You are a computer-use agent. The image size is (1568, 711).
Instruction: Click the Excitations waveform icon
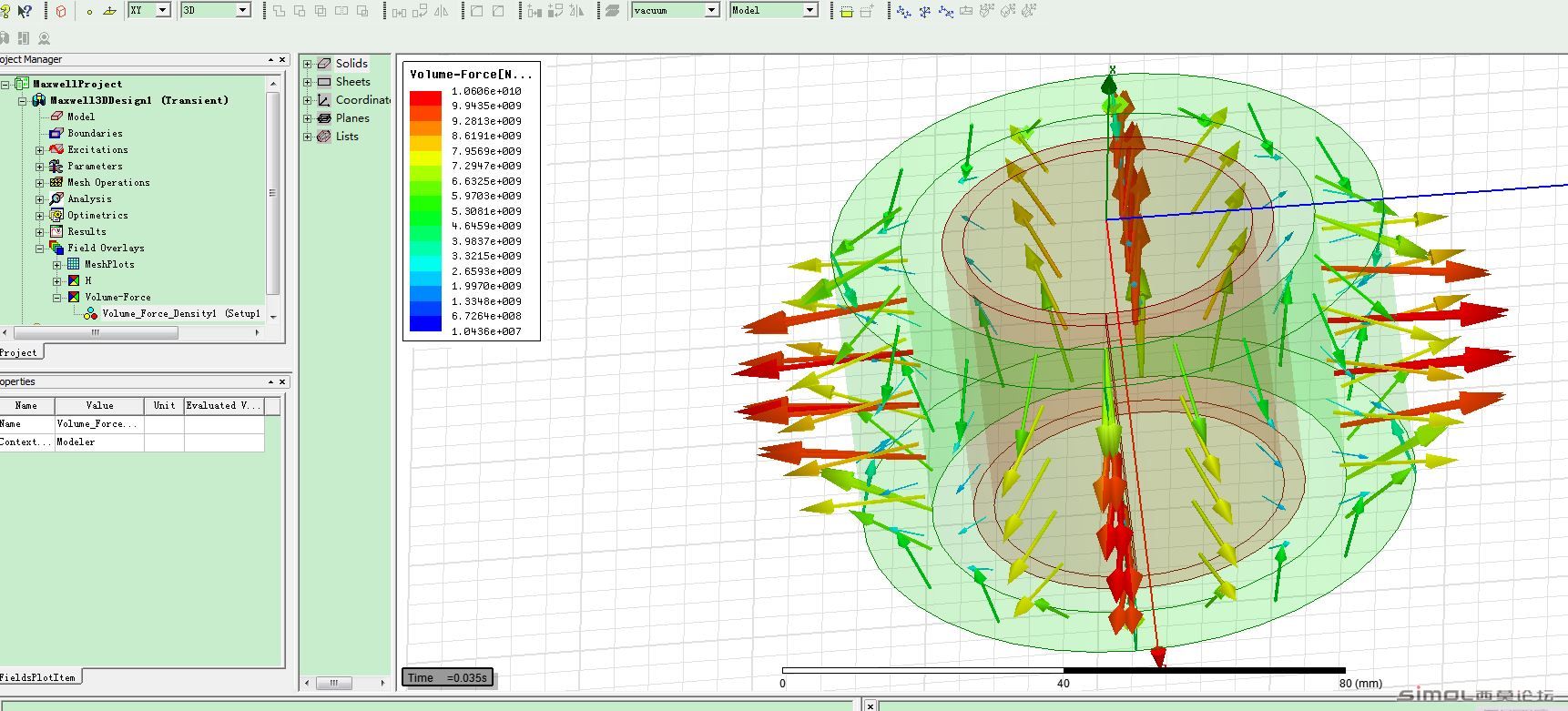[56, 149]
